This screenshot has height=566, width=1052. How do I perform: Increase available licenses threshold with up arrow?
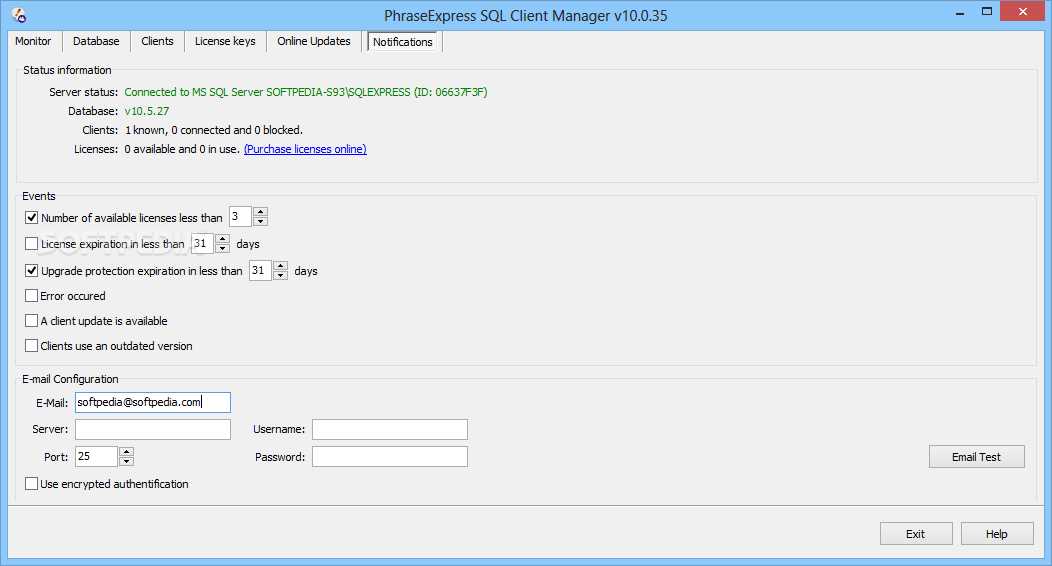tap(260, 212)
